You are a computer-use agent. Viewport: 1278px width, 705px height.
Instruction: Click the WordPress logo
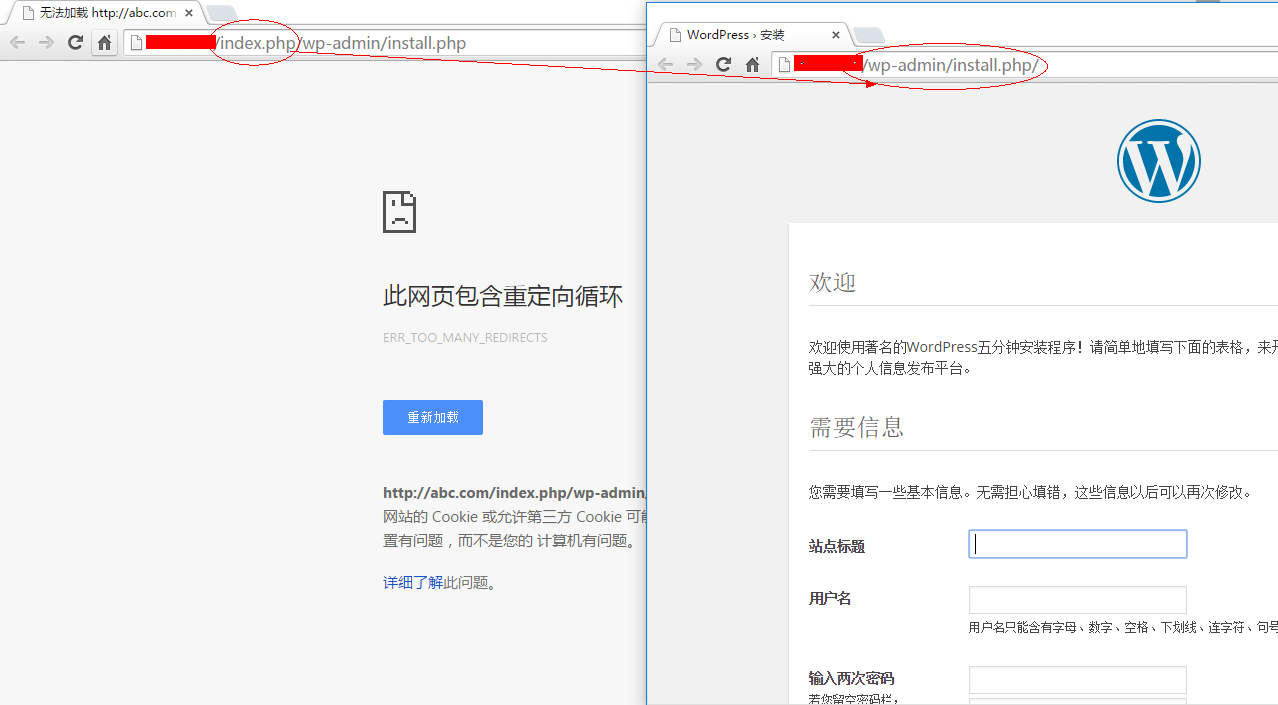pyautogui.click(x=1158, y=161)
